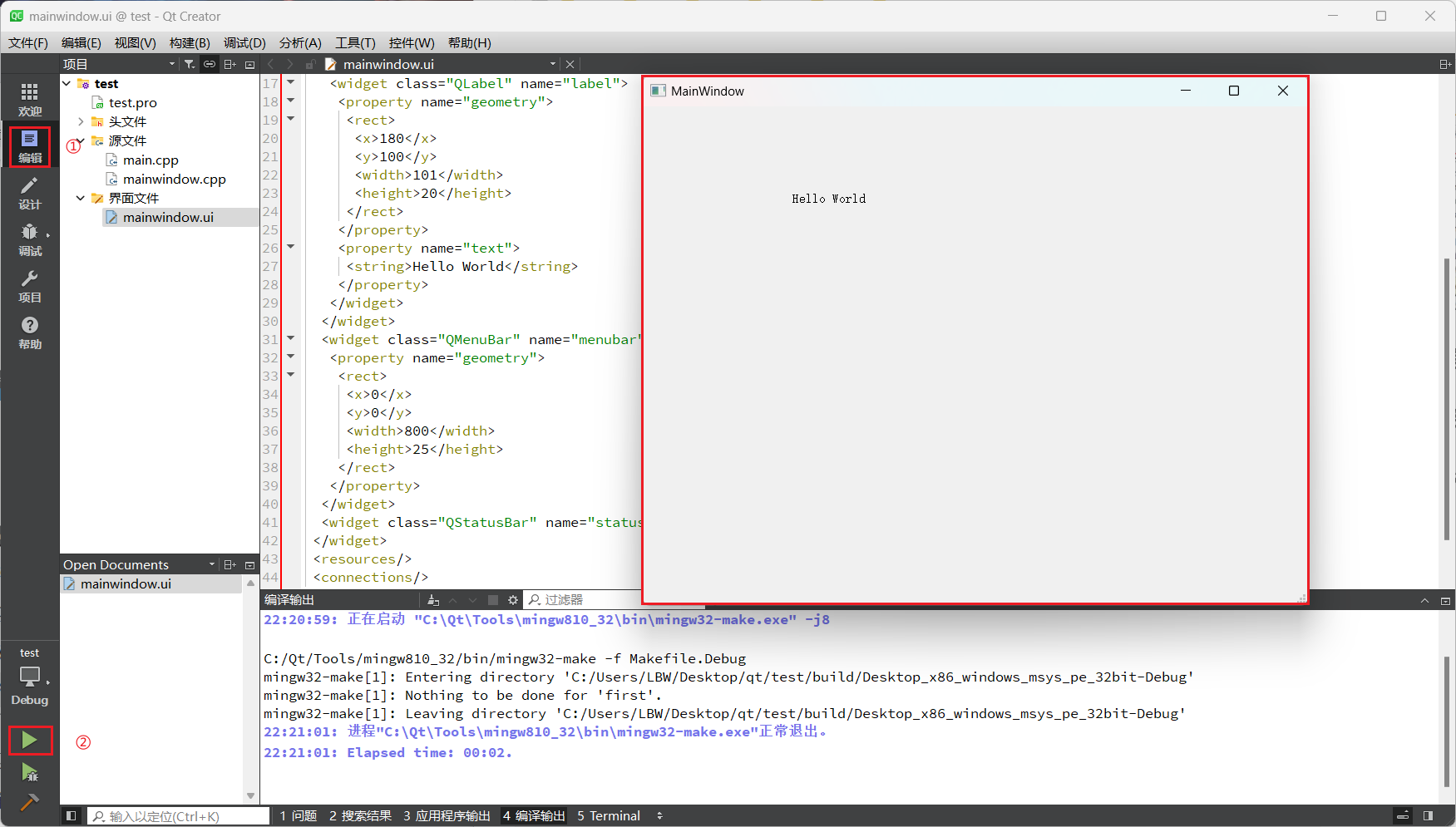Image resolution: width=1456 pixels, height=827 pixels.
Task: Go forward in editor navigation history
Action: pos(289,64)
